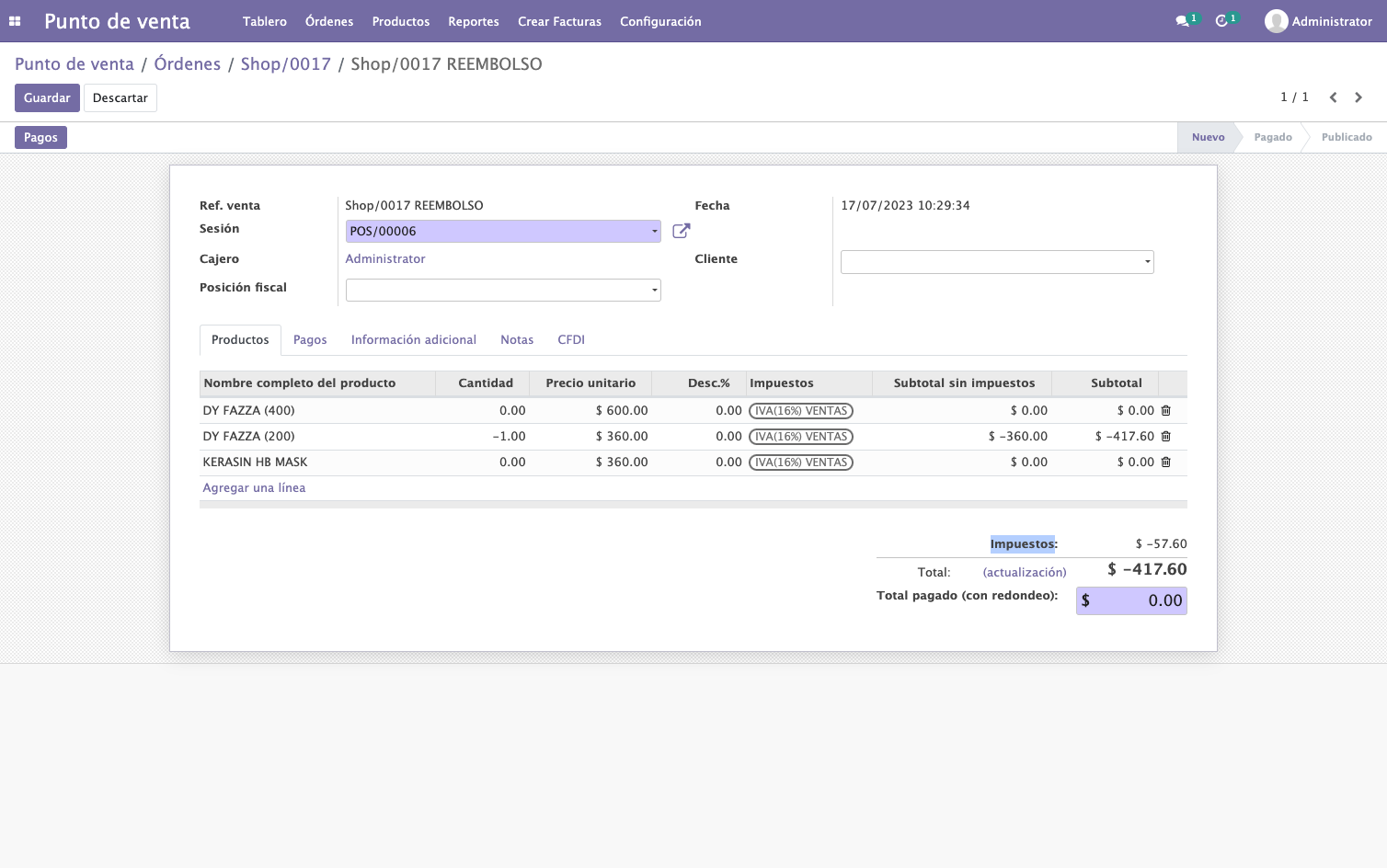Delete the DY FAZZA (400) line
Image resolution: width=1387 pixels, height=868 pixels.
[x=1165, y=411]
